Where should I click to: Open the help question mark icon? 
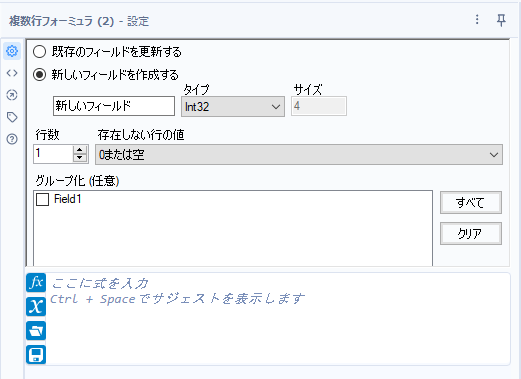coord(12,139)
